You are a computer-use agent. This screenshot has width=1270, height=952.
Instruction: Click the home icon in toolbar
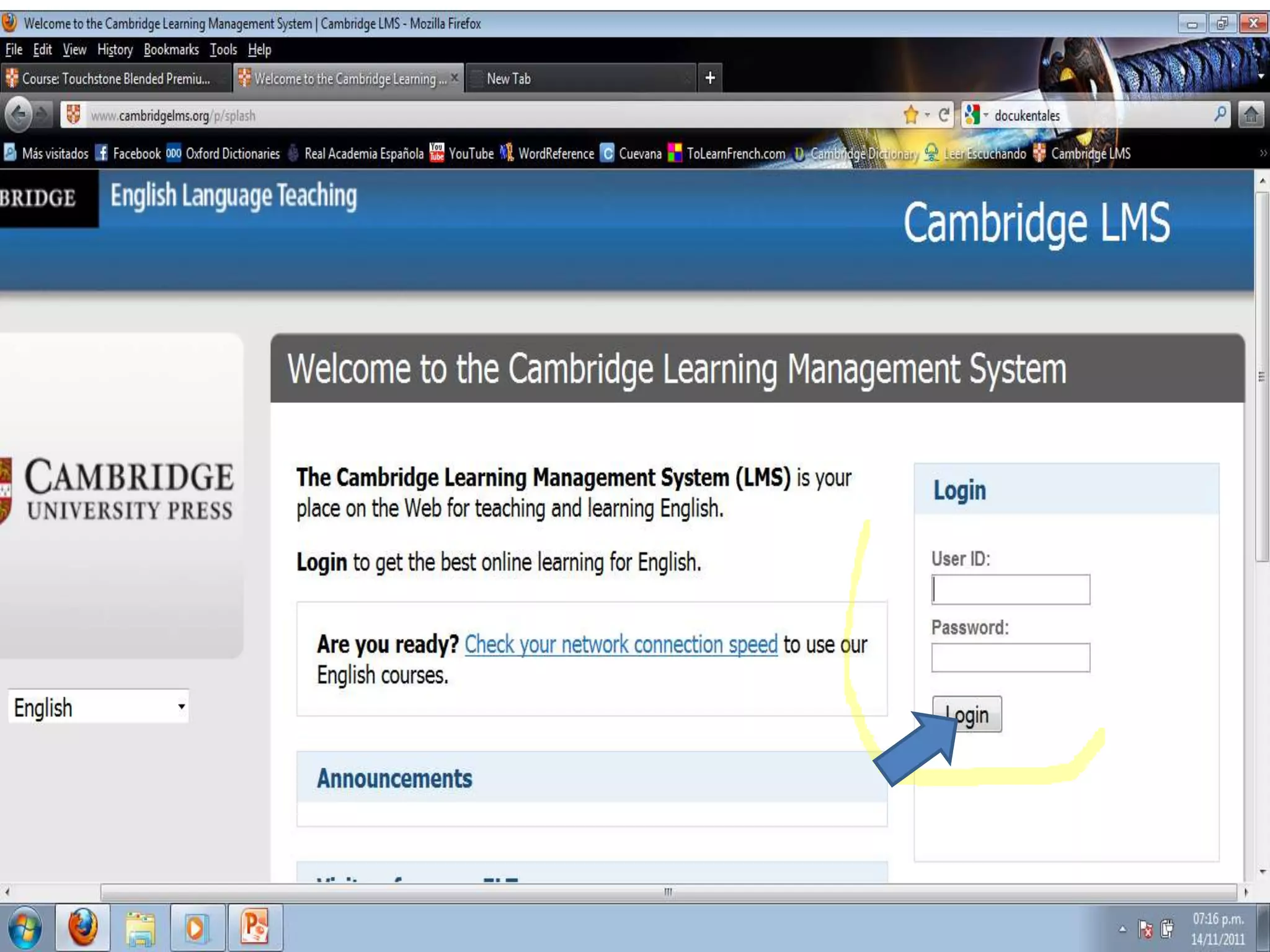tap(1250, 115)
